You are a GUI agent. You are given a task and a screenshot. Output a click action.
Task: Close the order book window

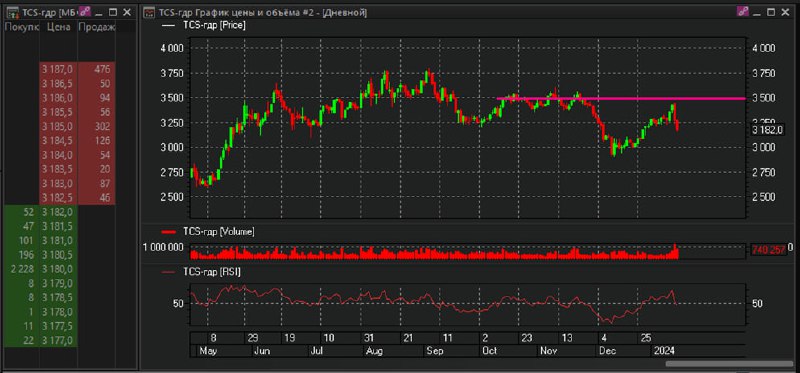[x=128, y=12]
